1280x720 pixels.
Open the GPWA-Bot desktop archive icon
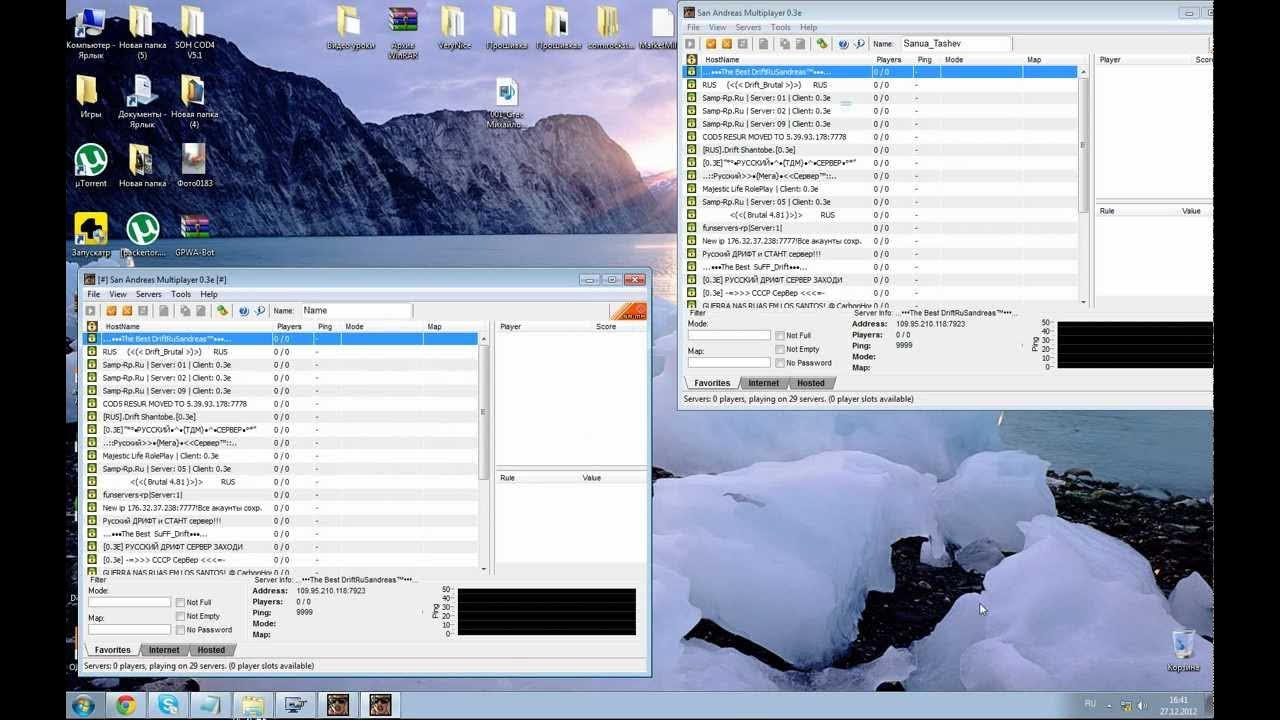pos(195,235)
